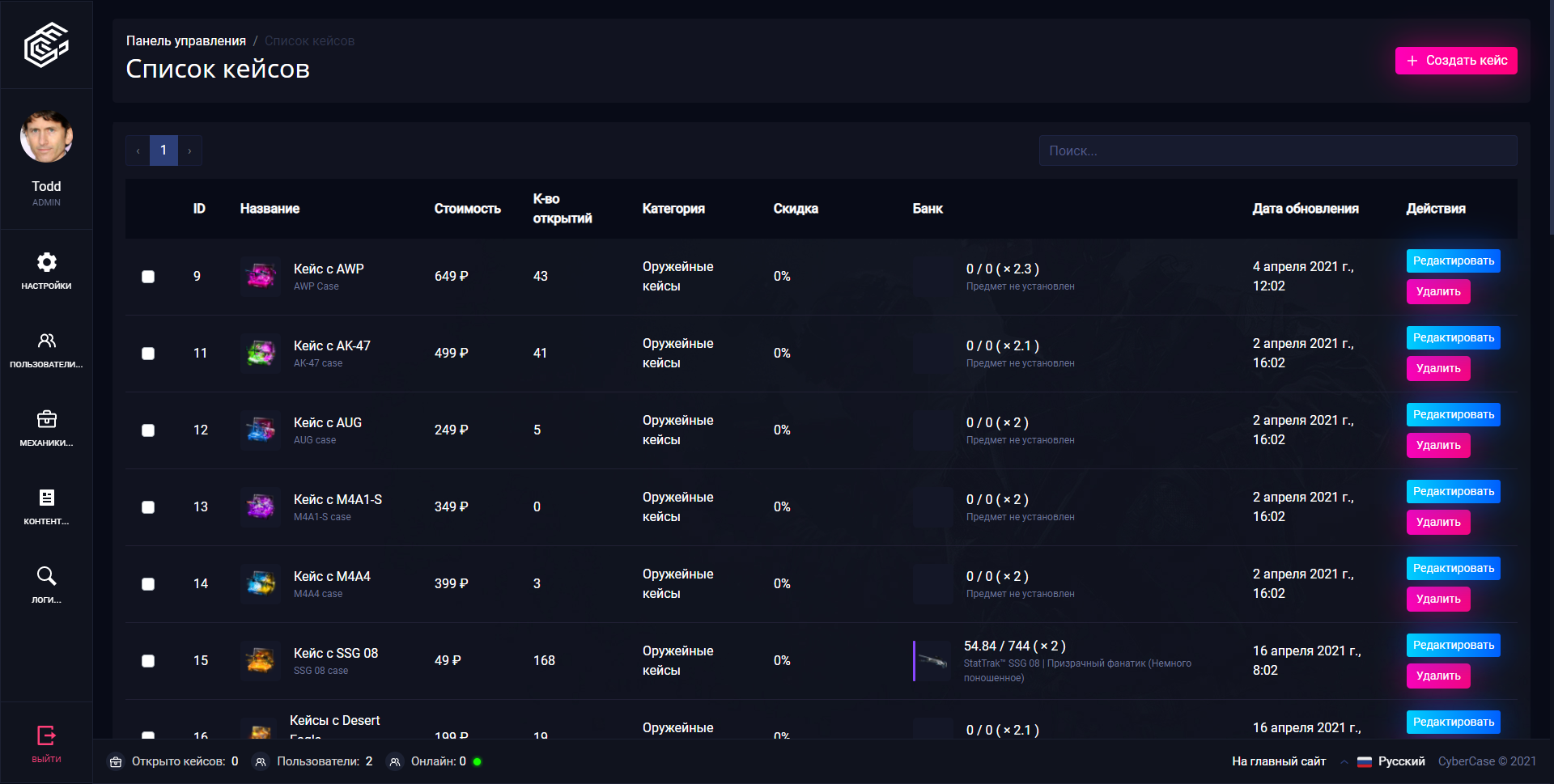Go to previous page arrow
Screen dimensions: 1554x784
click(138, 150)
